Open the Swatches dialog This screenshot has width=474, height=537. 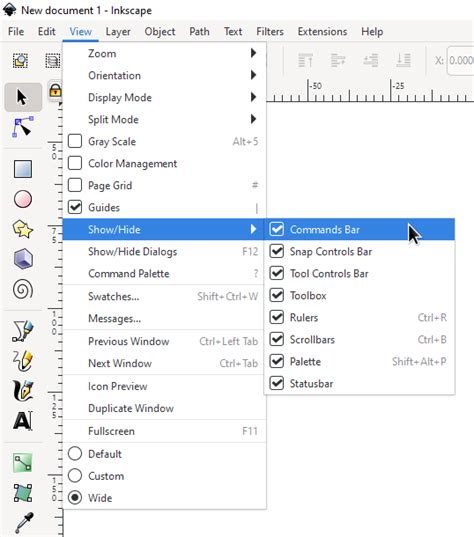(164, 296)
